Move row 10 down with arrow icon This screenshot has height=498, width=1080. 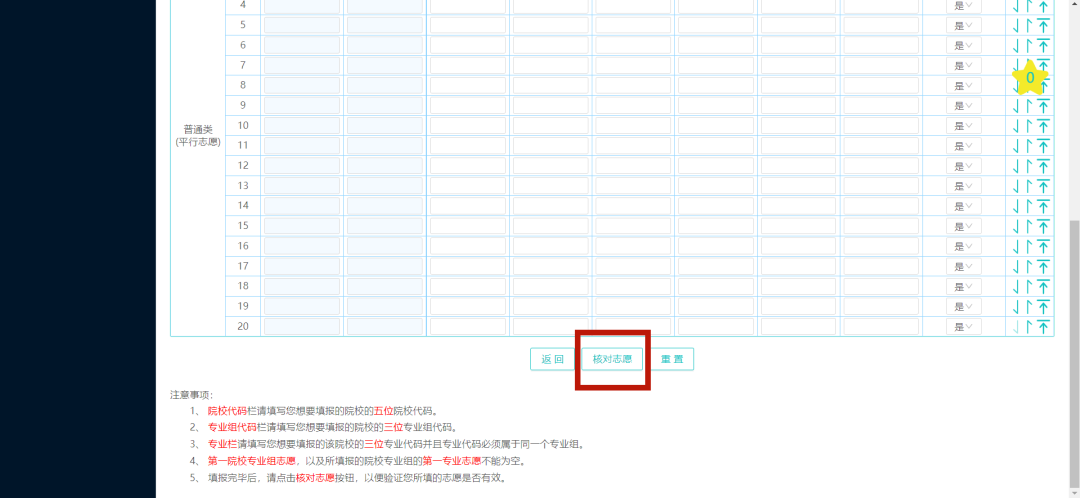(x=1016, y=126)
